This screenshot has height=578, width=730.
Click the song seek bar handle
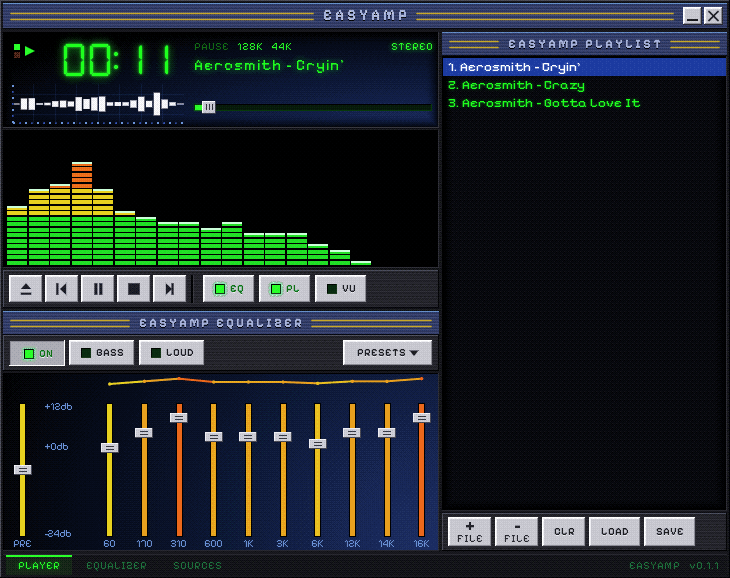click(209, 108)
